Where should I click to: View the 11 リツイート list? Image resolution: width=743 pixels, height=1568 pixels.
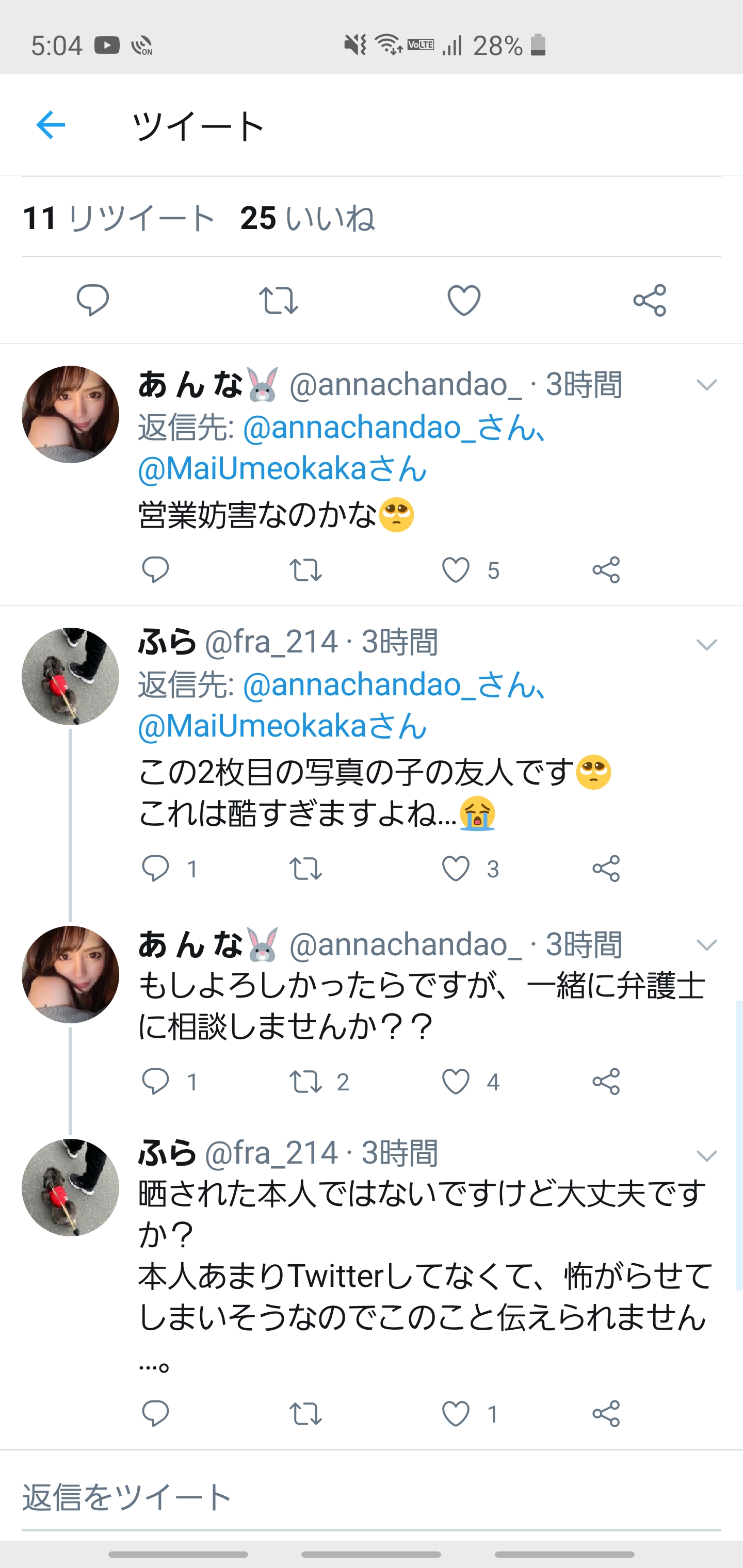point(119,218)
